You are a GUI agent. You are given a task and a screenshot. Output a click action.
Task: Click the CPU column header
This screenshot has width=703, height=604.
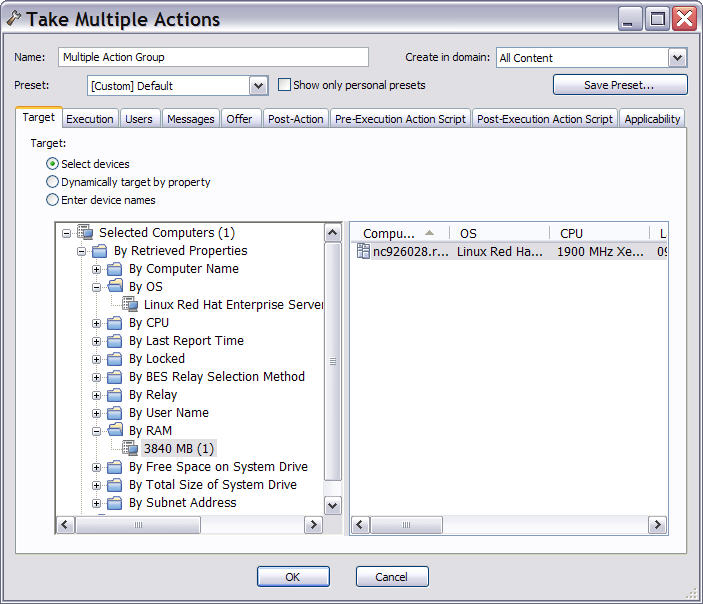coord(599,233)
